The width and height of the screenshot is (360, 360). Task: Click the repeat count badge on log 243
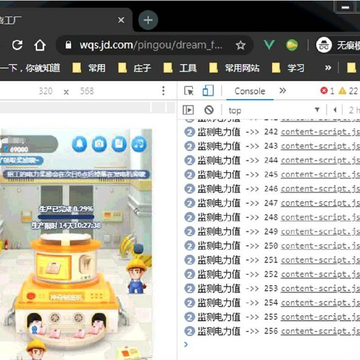tap(189, 146)
